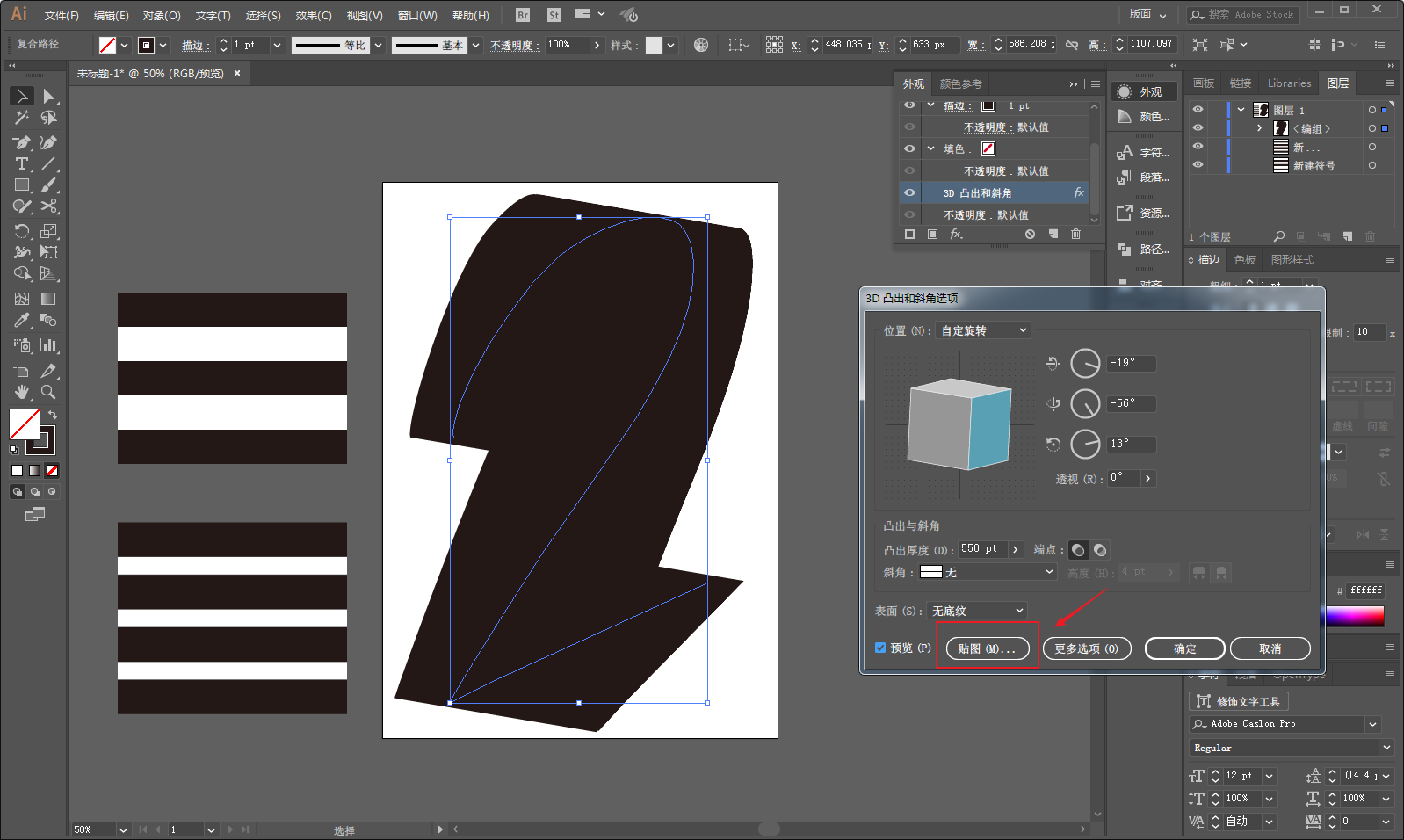Select the Direct Selection tool
1404x840 pixels.
point(49,96)
